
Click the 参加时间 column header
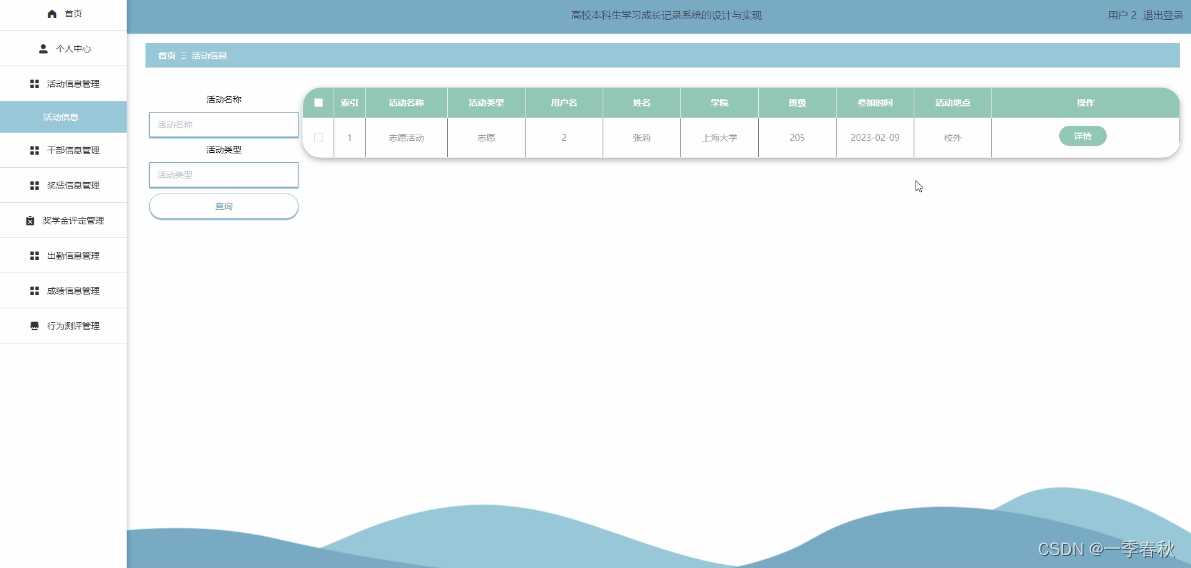coord(875,103)
